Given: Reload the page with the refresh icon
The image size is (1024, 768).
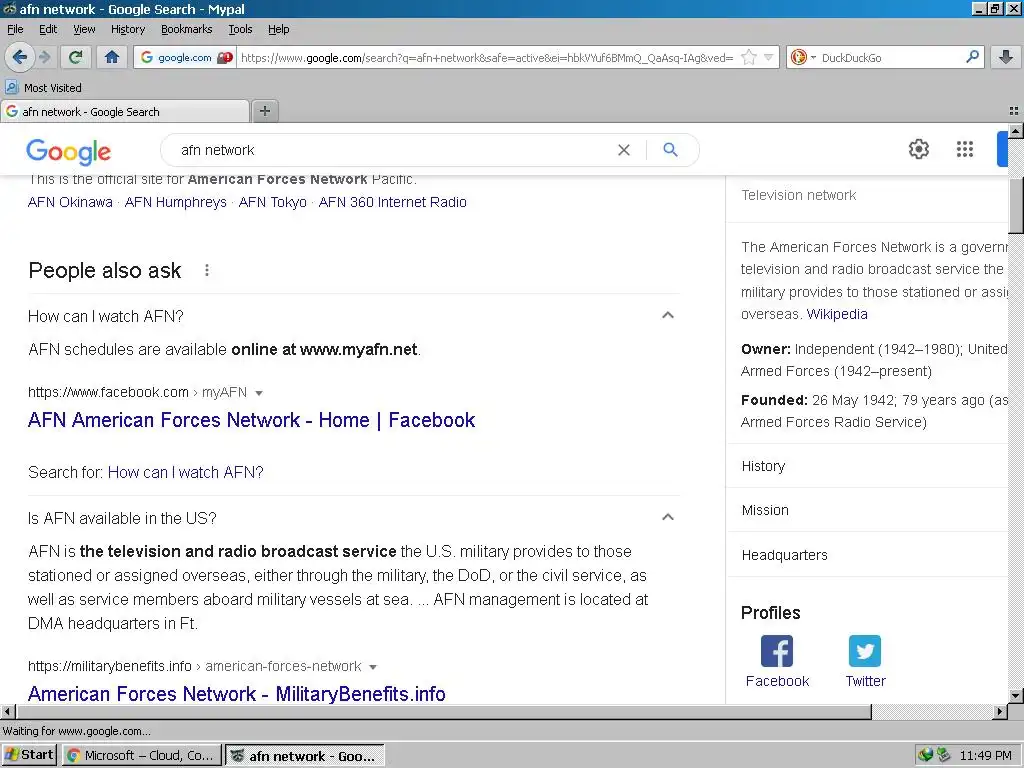Looking at the screenshot, I should 76,57.
